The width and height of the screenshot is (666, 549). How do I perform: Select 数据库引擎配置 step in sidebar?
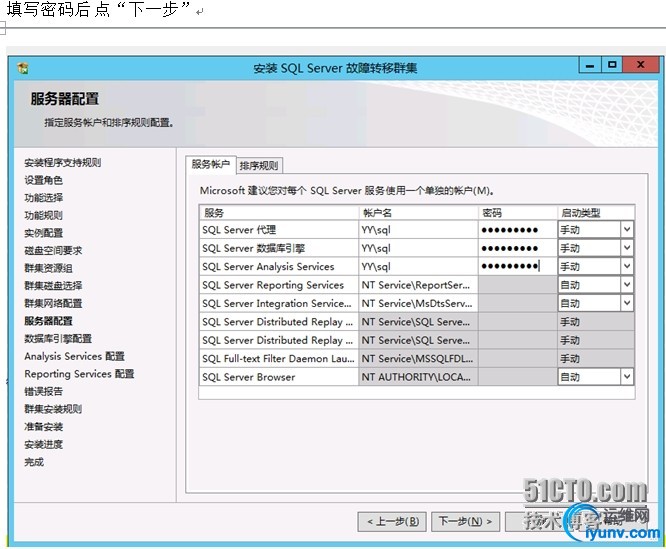tap(58, 339)
